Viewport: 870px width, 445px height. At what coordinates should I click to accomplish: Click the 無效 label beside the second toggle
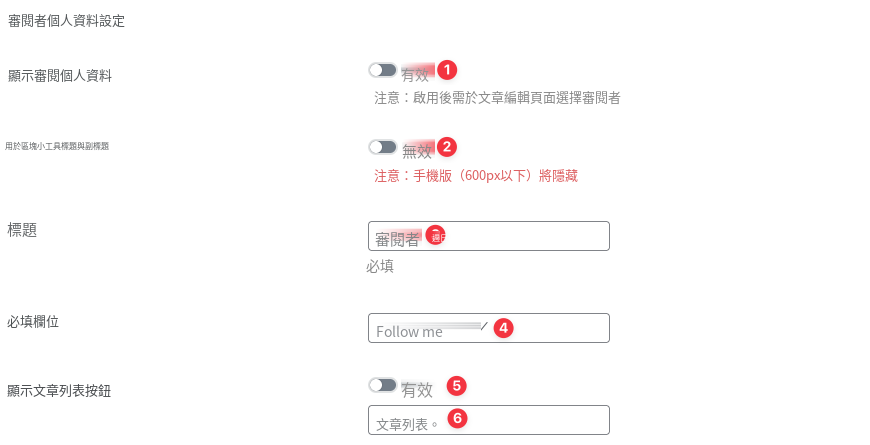[x=417, y=151]
